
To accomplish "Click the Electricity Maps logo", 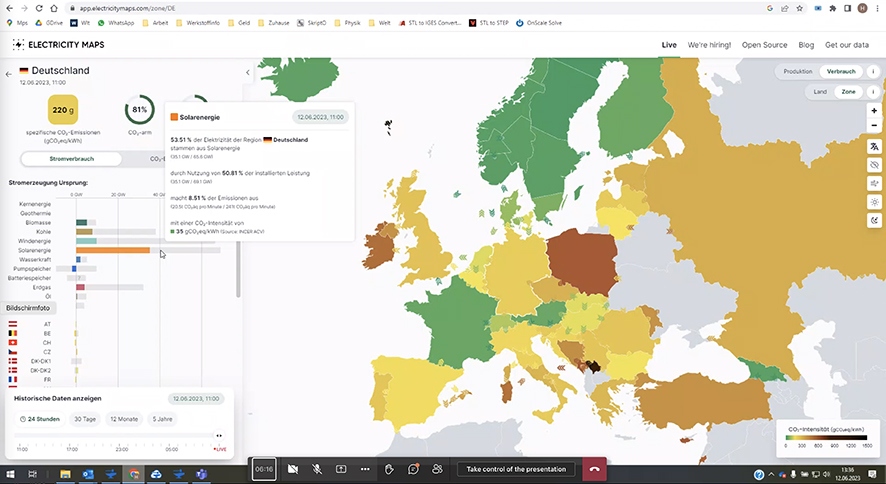I will coord(58,45).
